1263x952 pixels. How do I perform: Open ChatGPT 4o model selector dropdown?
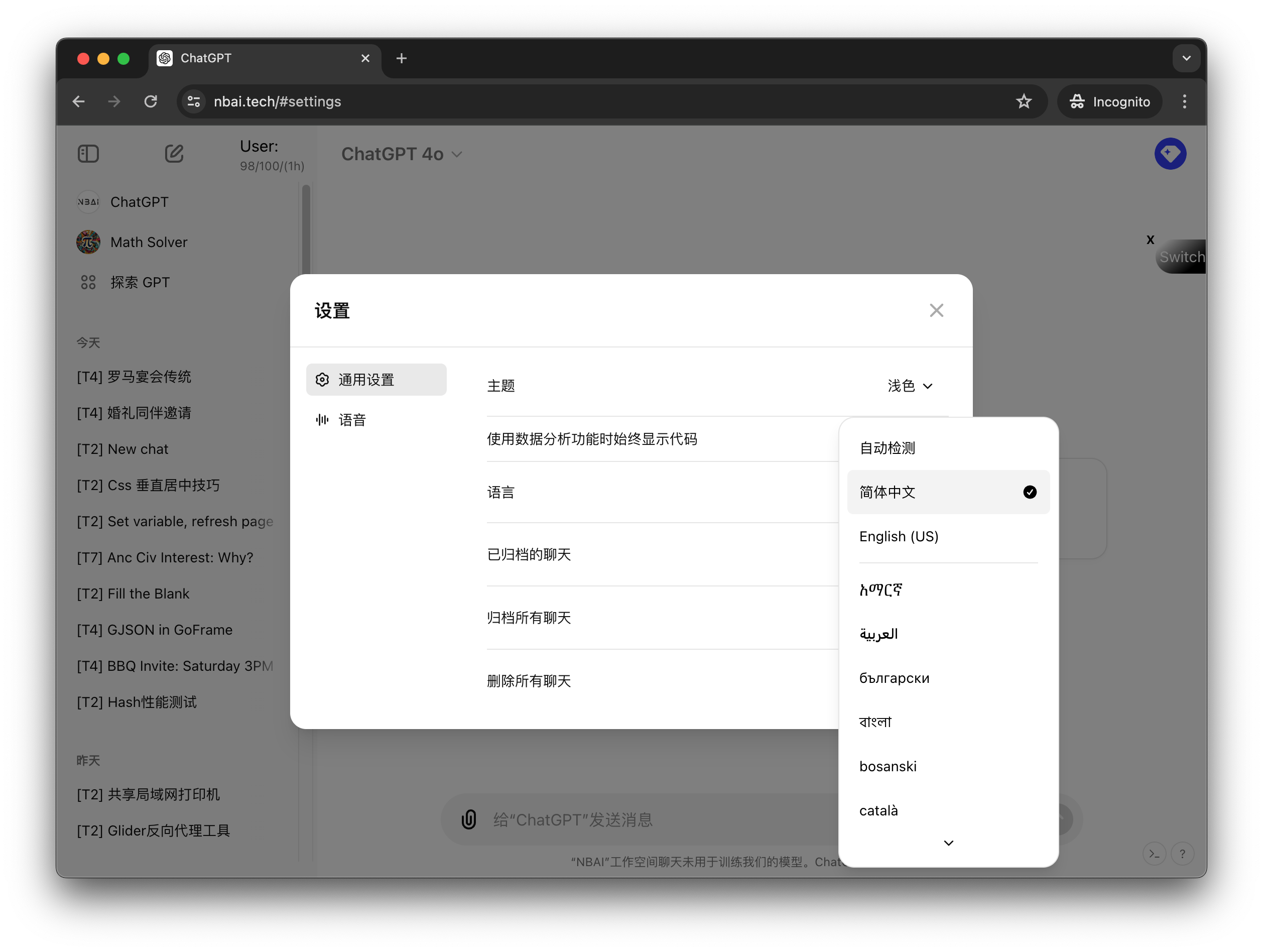point(402,154)
